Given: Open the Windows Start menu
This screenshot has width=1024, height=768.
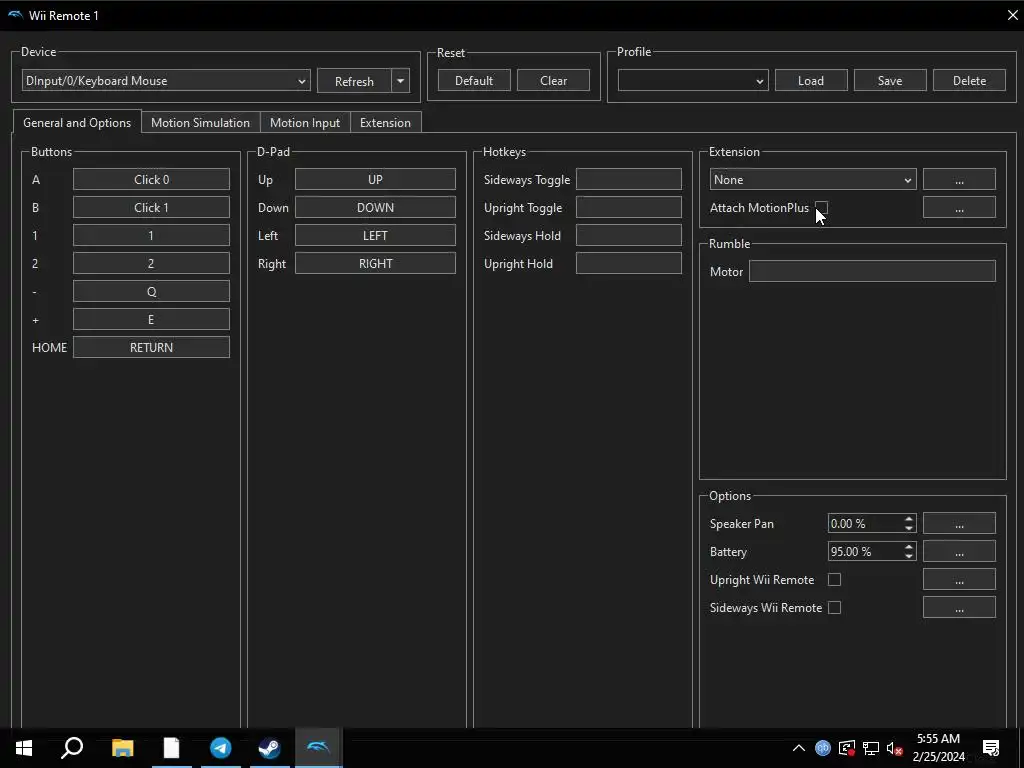Looking at the screenshot, I should tap(24, 748).
